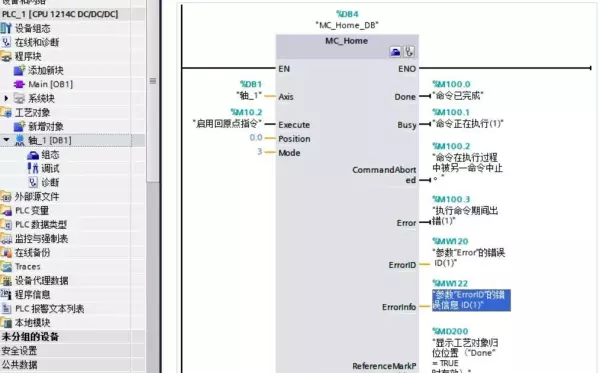Click the highlighted ErrorInfo operand text
Screen dimensions: 600x373
coord(471,300)
